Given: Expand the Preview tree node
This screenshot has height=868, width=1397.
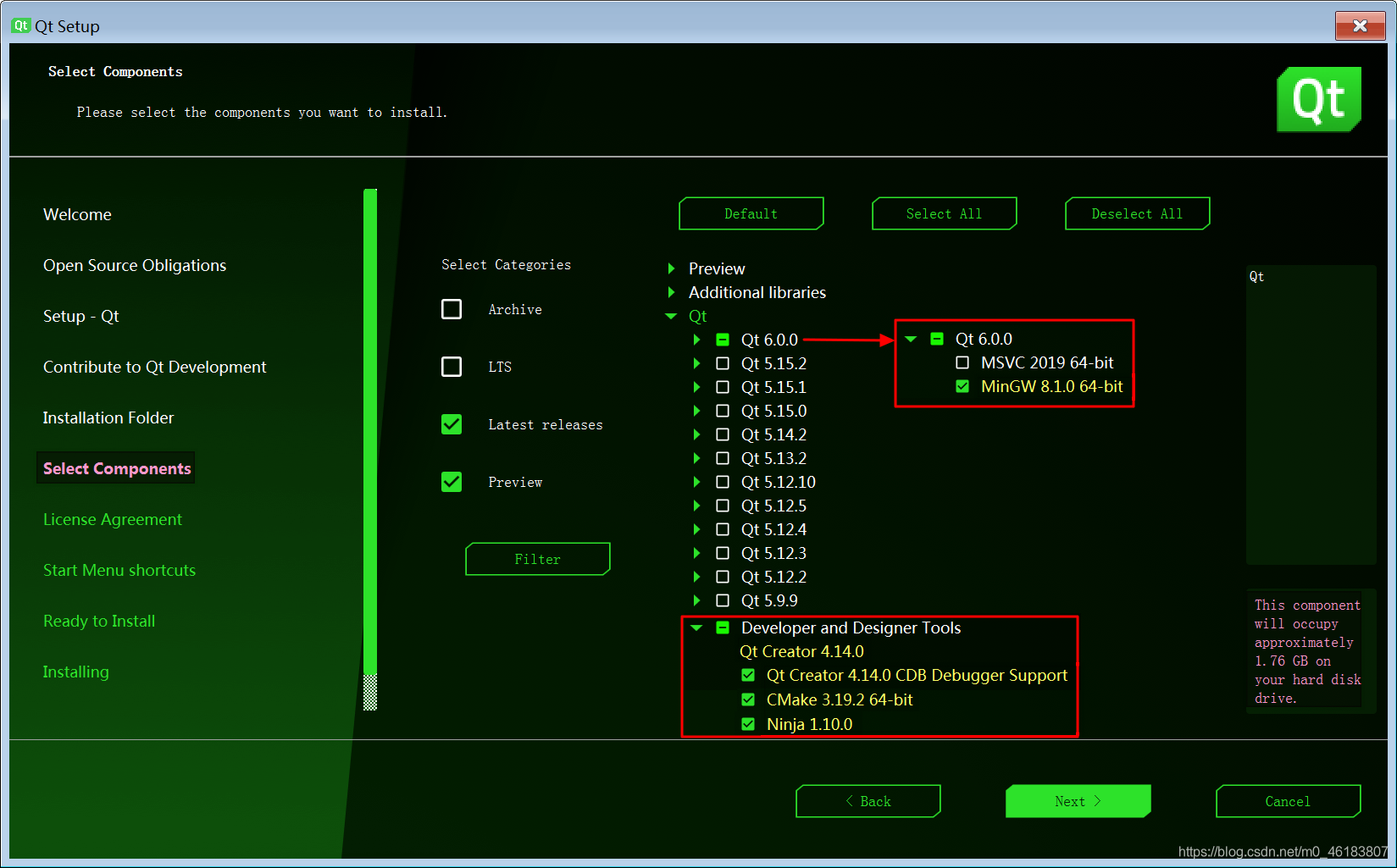Looking at the screenshot, I should [671, 268].
